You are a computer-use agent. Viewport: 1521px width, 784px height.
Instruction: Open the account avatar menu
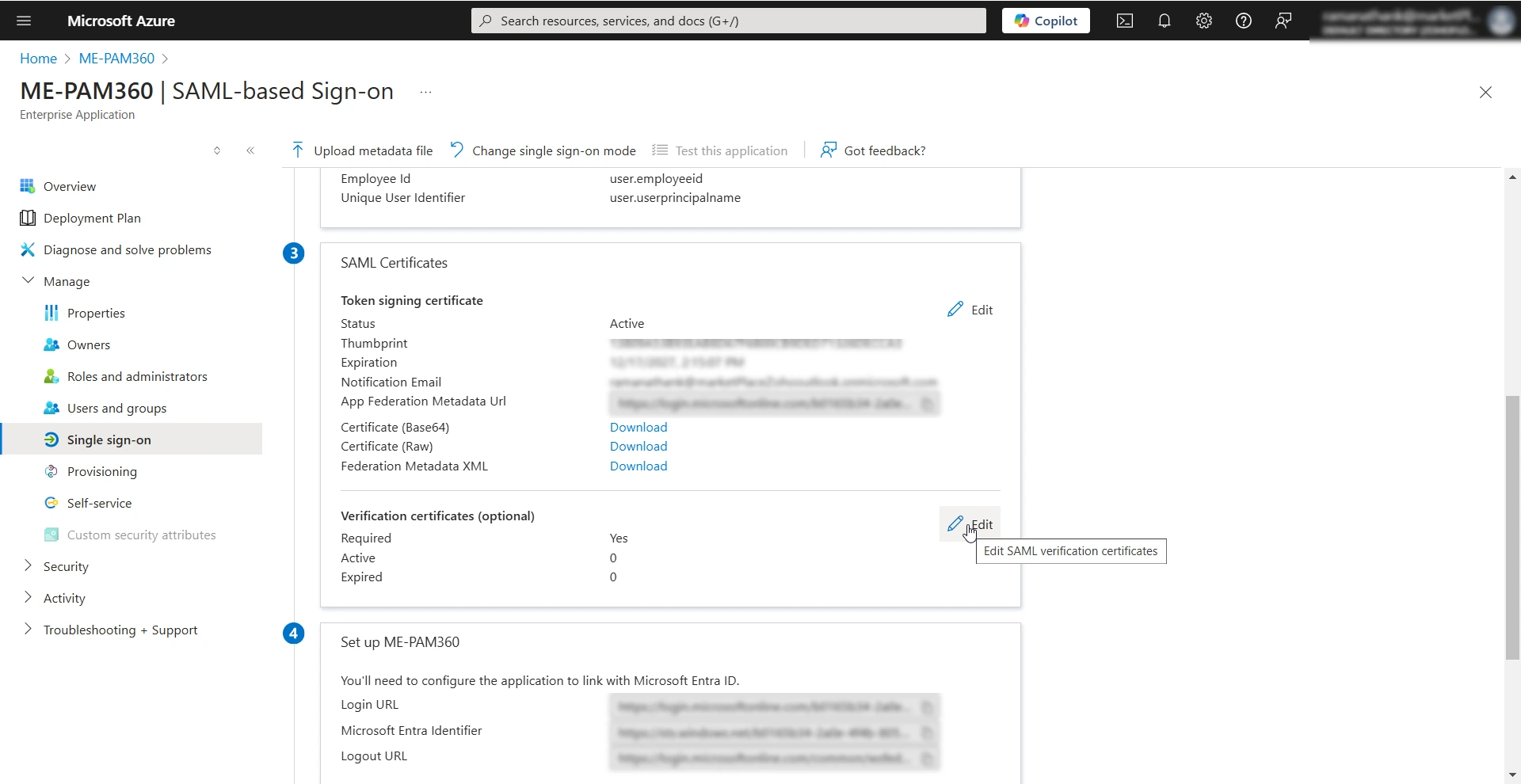coord(1501,21)
